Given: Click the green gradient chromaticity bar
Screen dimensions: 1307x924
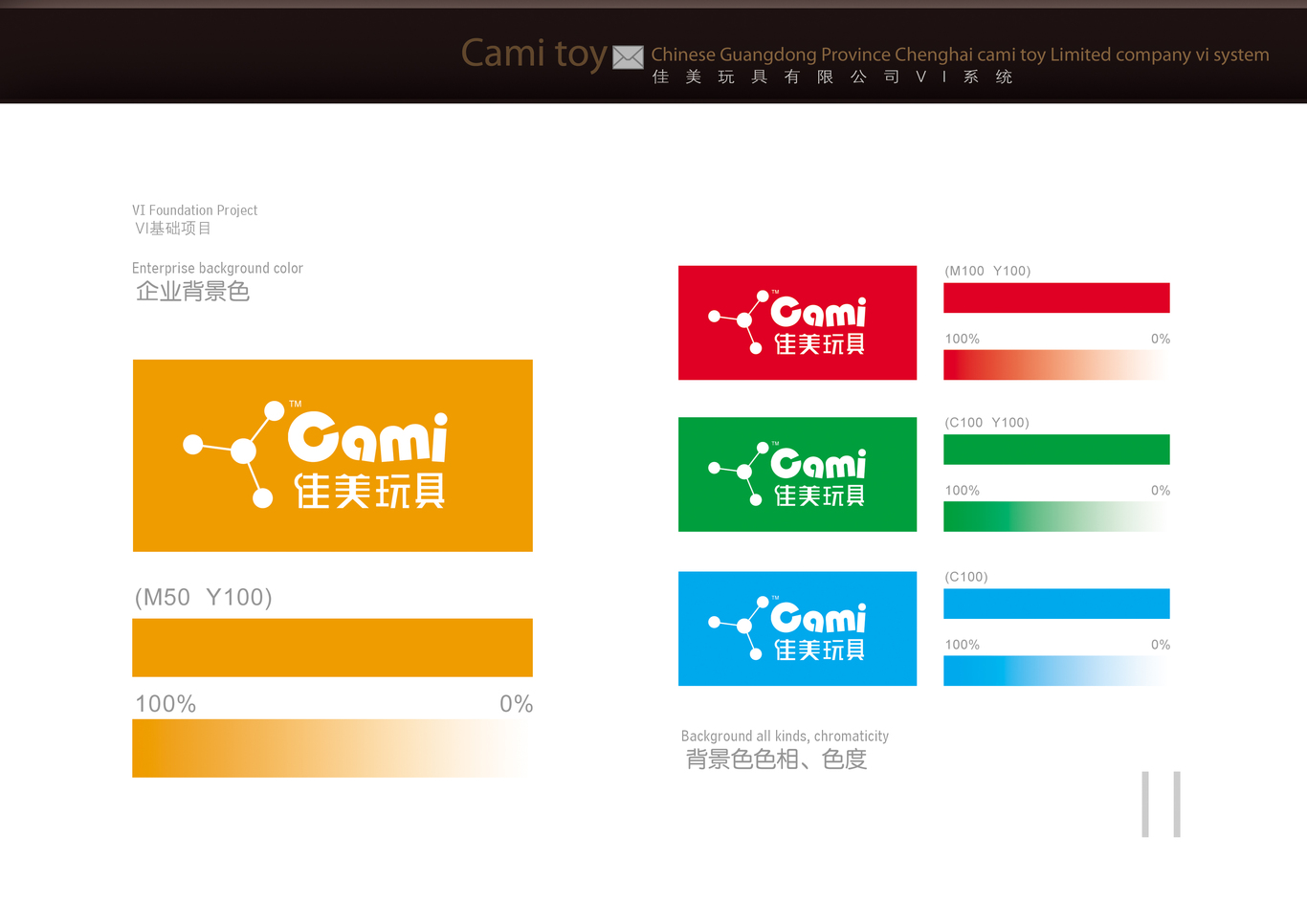Looking at the screenshot, I should [x=1056, y=517].
